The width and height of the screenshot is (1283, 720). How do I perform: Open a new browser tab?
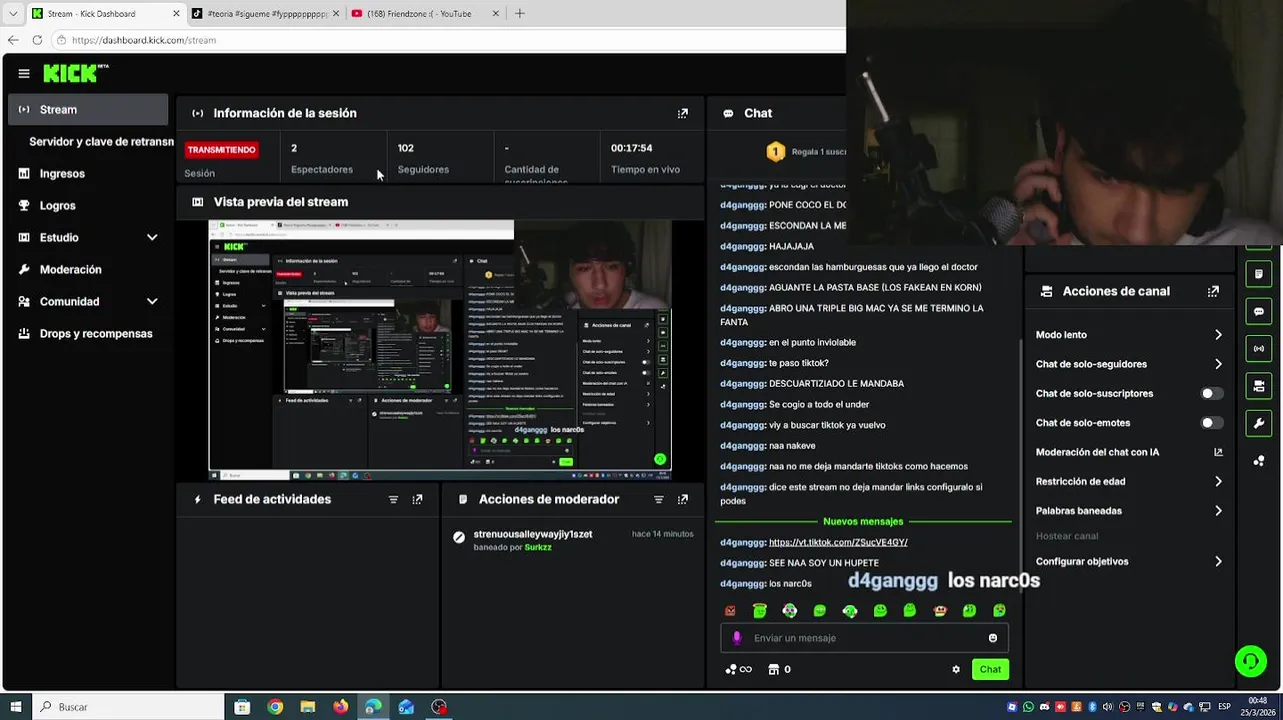[x=519, y=14]
